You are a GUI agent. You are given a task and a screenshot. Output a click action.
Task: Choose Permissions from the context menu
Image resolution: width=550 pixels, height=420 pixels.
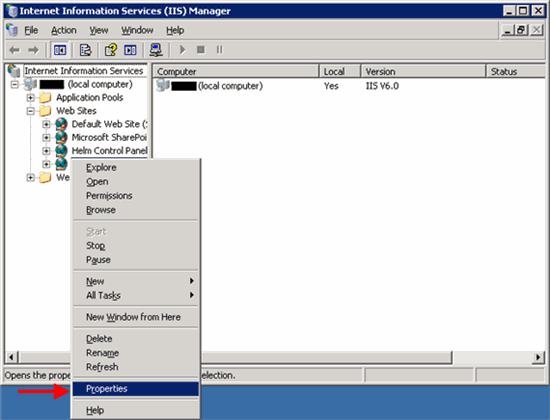(136, 196)
